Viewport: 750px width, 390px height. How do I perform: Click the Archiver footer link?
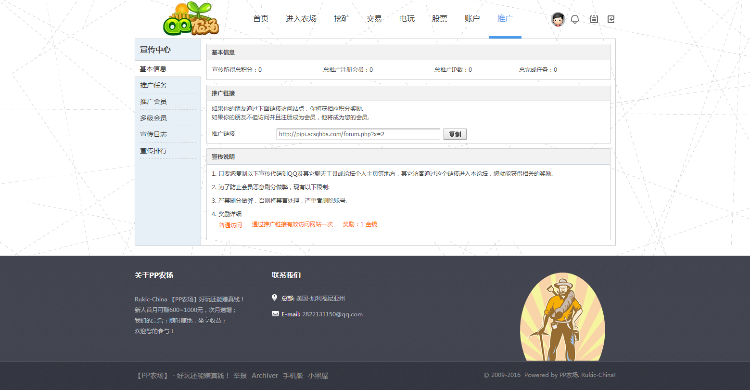point(265,376)
